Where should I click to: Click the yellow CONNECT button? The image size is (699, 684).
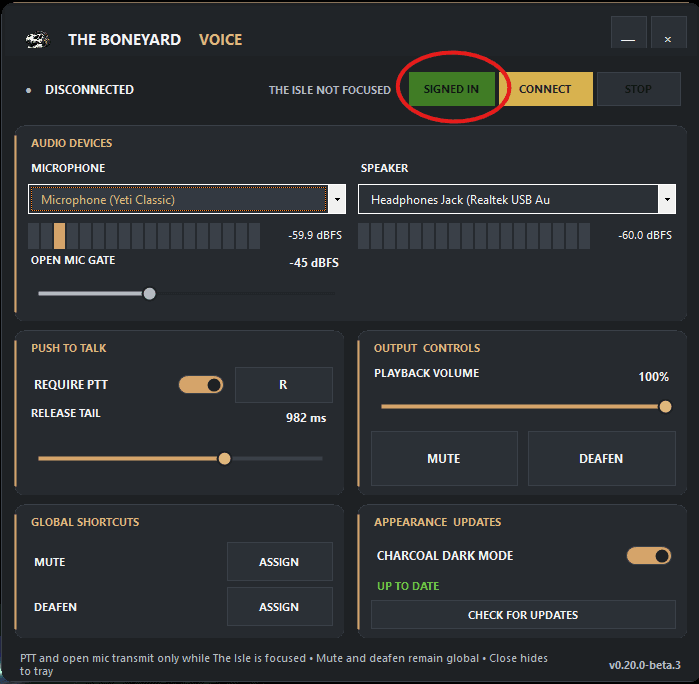[x=546, y=89]
